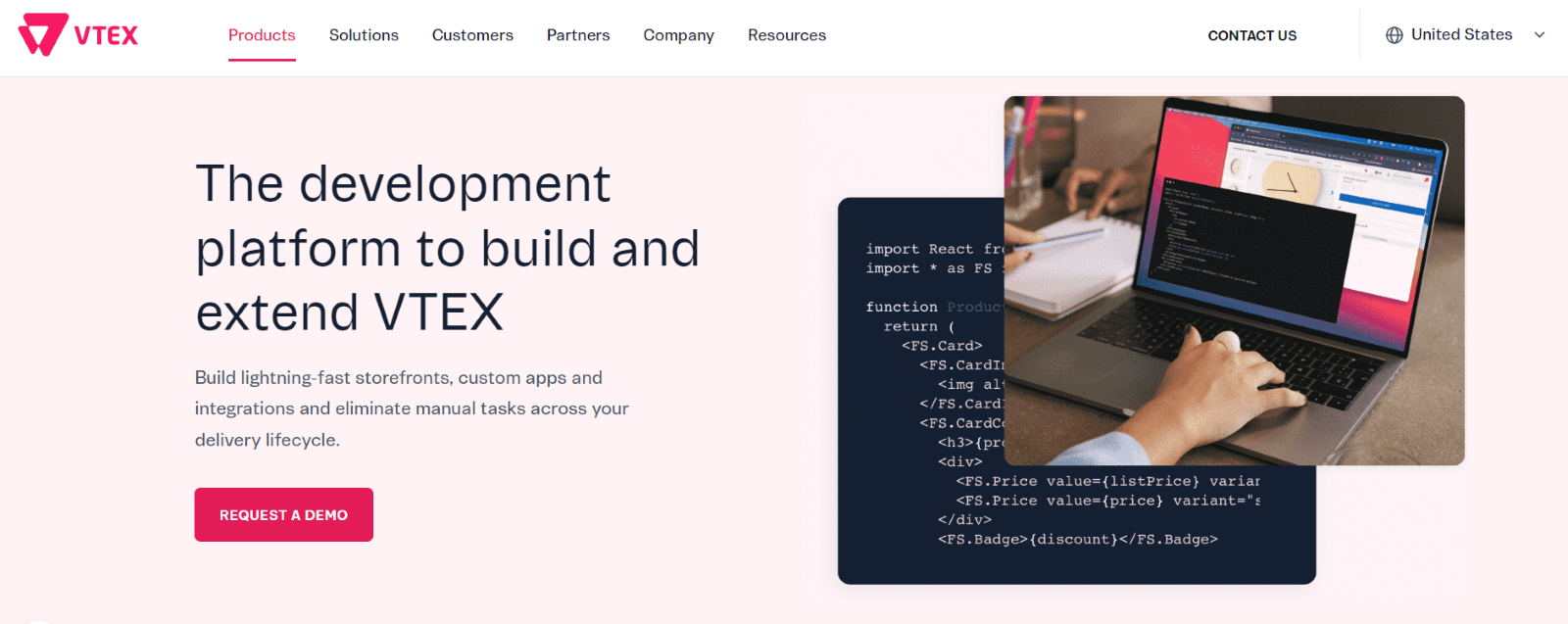
Task: Open the Solutions menu
Action: (364, 35)
